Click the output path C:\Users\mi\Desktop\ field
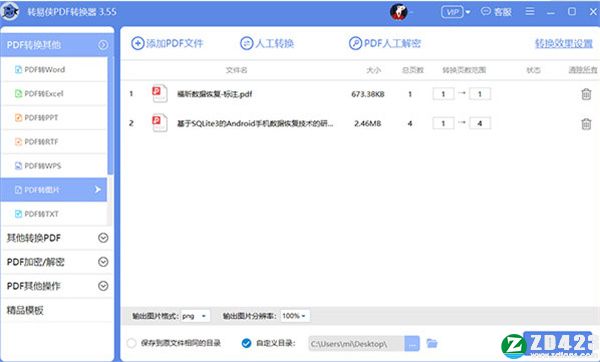The height and width of the screenshot is (362, 600). pos(356,344)
